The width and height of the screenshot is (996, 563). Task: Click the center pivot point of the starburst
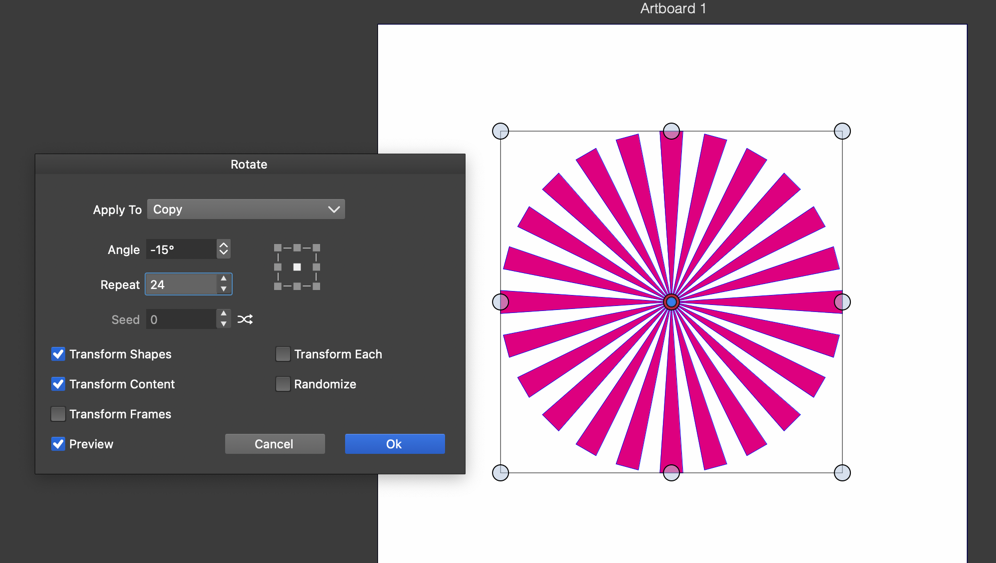pos(672,302)
